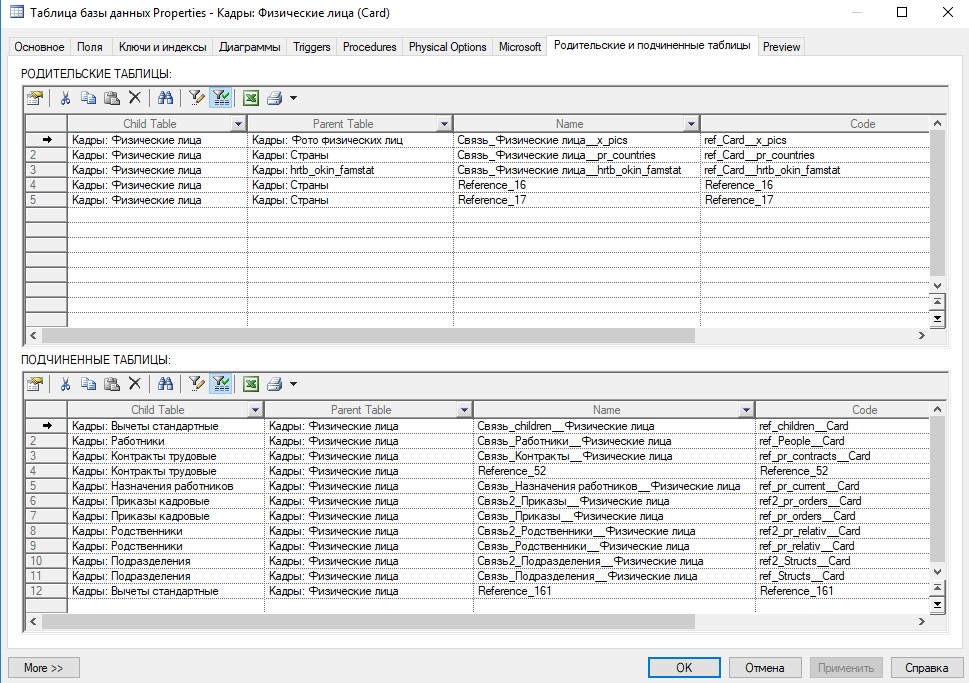The image size is (969, 683).
Task: Open Child Table column filter in parent tables grid
Action: [x=239, y=124]
